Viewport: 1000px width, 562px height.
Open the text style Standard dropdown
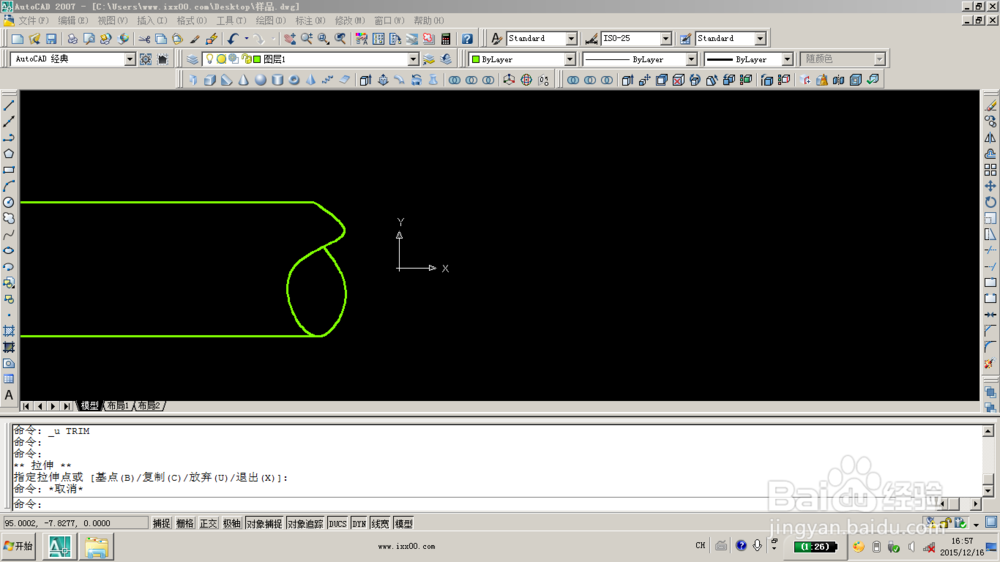(x=571, y=38)
